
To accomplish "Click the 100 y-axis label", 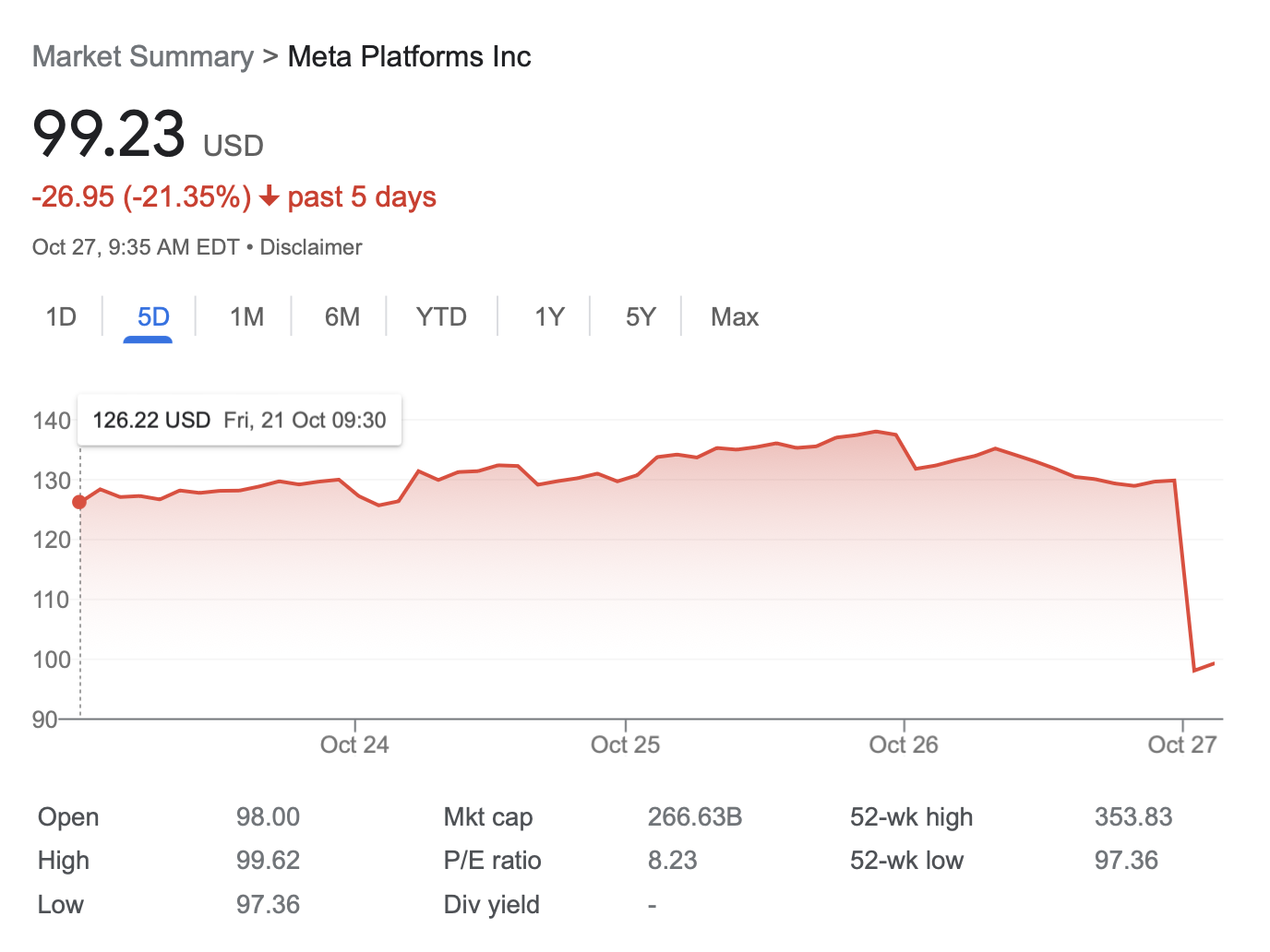I will 52,660.
